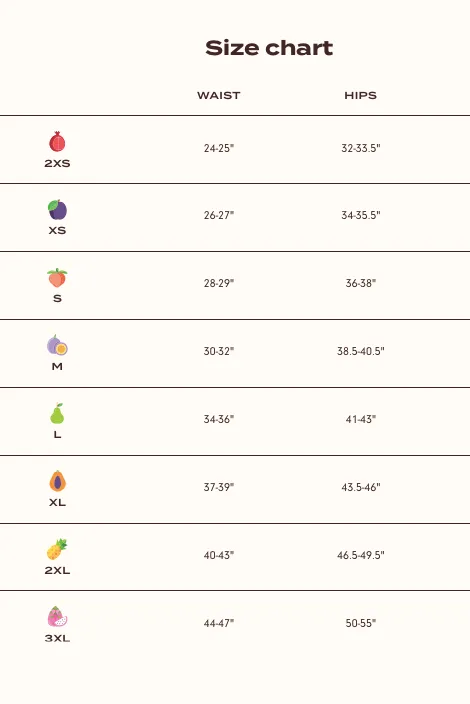Image resolution: width=470 pixels, height=704 pixels.
Task: Click the HIPS column header
Action: [360, 96]
